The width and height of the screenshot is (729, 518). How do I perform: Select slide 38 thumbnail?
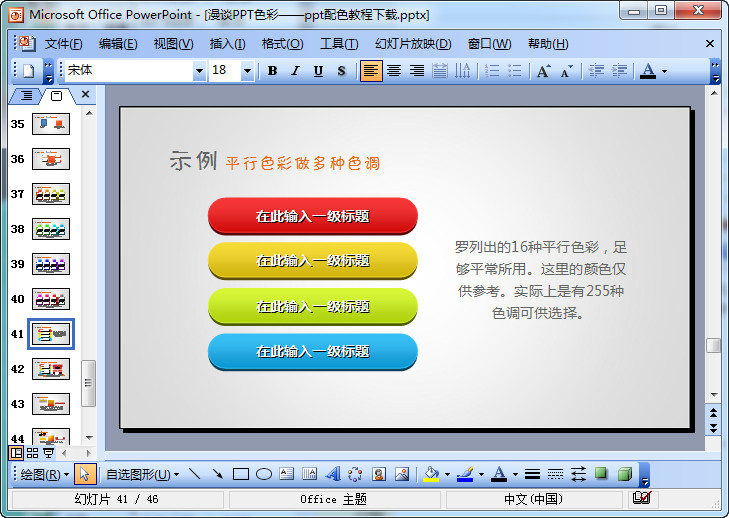pos(51,229)
